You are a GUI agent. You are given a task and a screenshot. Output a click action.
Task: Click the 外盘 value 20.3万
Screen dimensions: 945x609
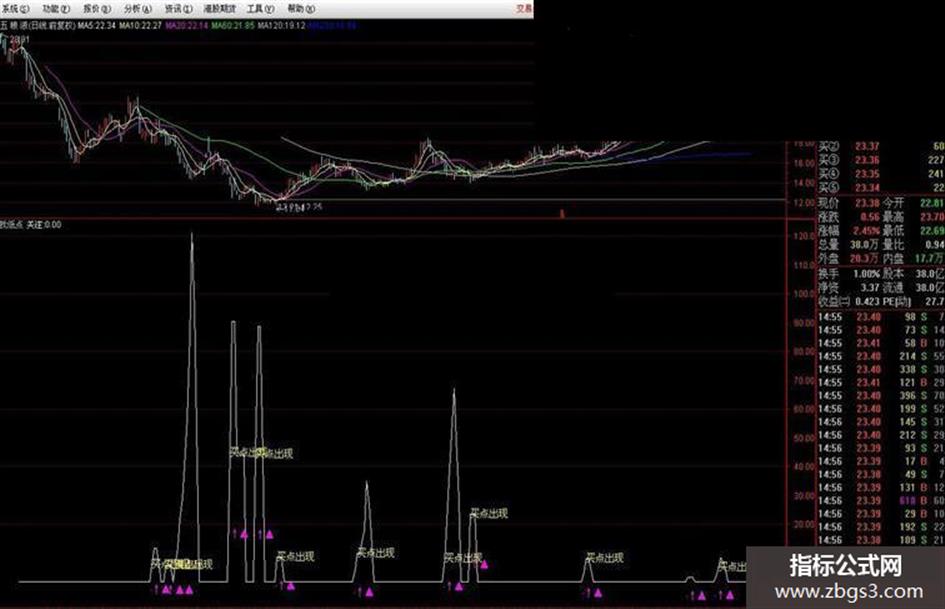(x=864, y=258)
